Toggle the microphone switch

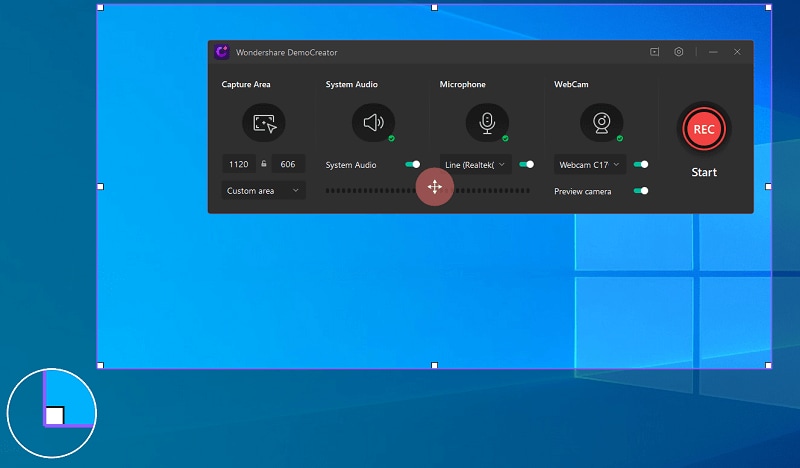point(527,164)
